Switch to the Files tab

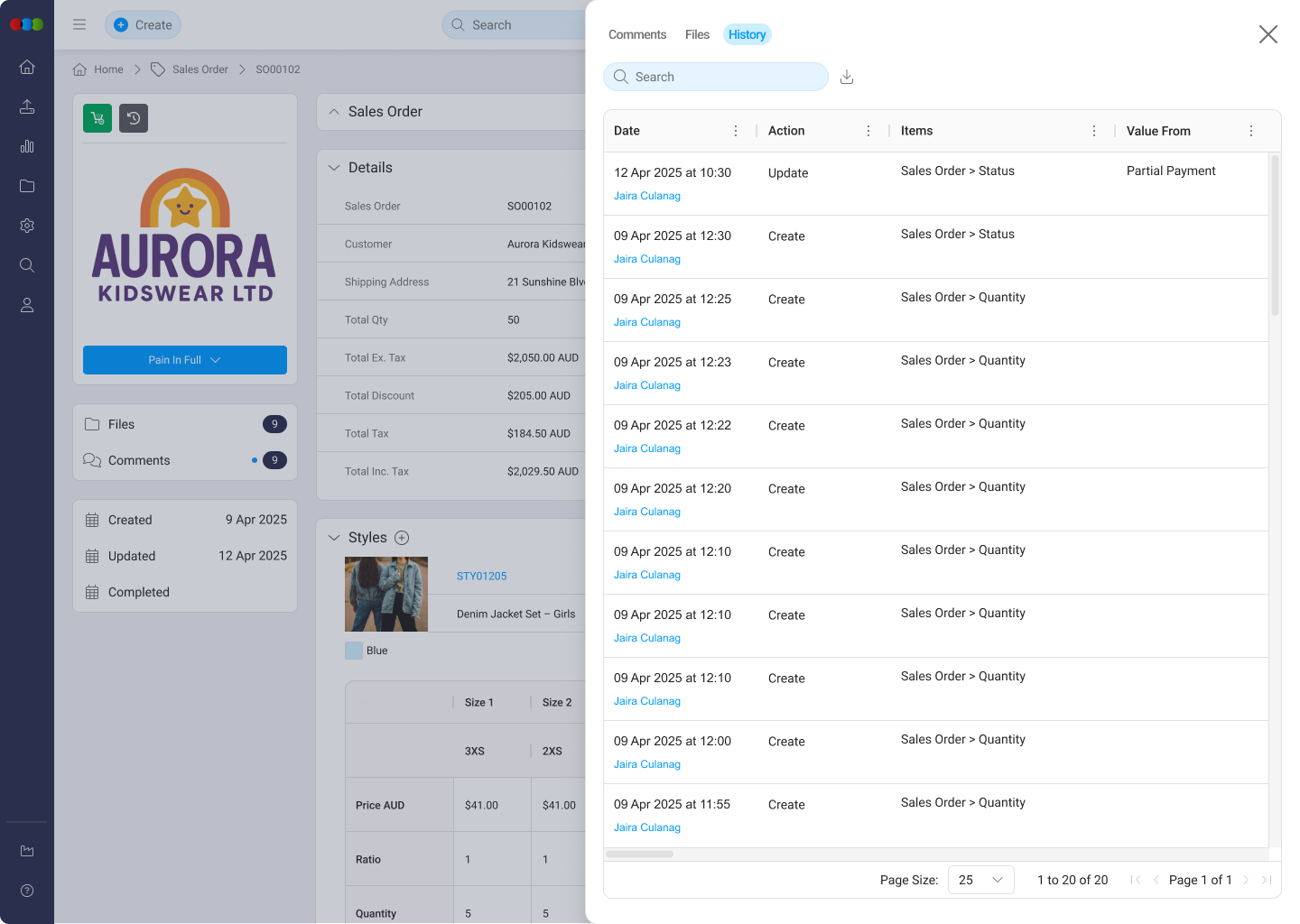click(697, 34)
